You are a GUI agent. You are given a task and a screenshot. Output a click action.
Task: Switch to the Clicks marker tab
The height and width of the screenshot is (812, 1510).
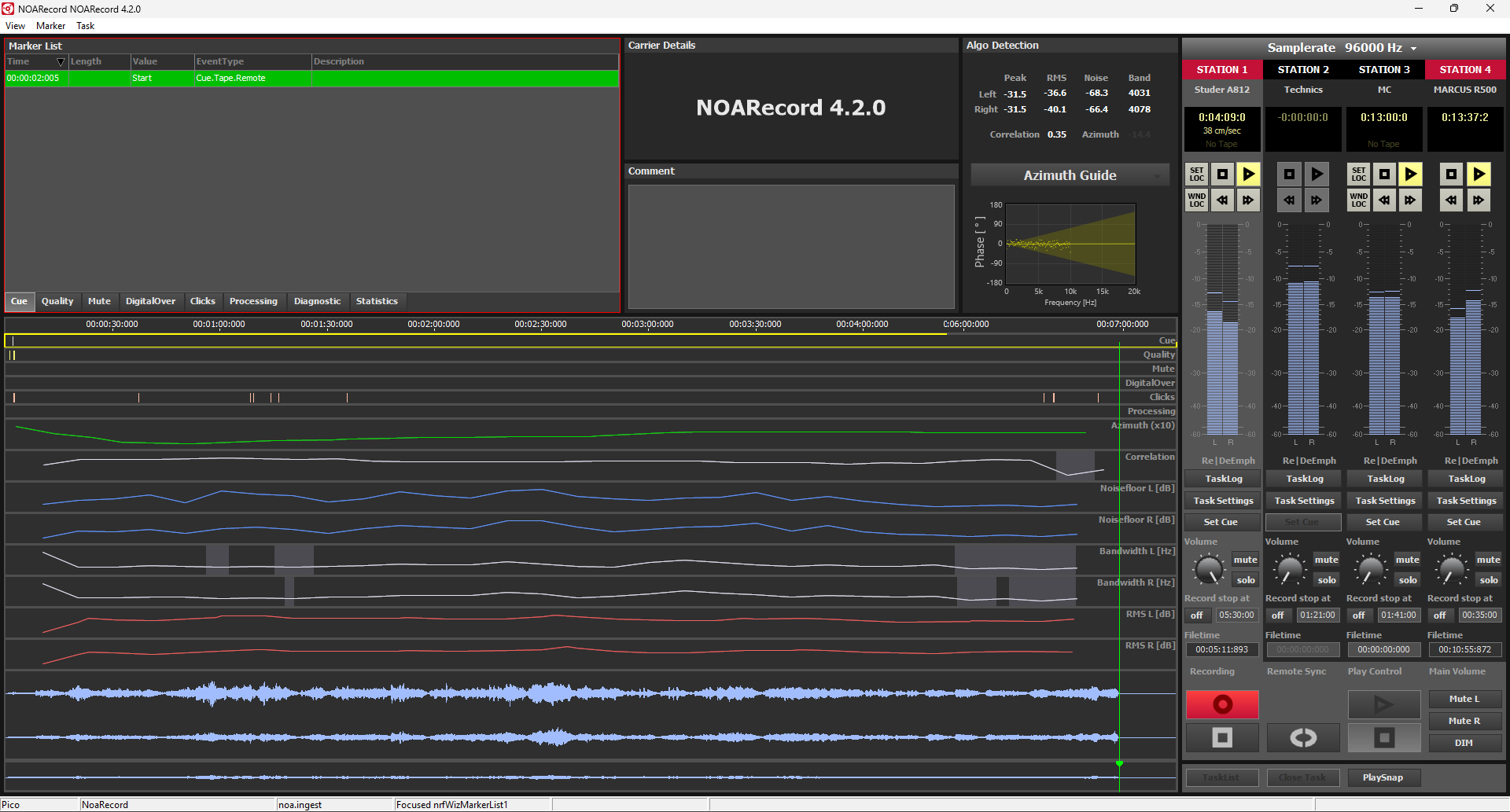click(202, 301)
